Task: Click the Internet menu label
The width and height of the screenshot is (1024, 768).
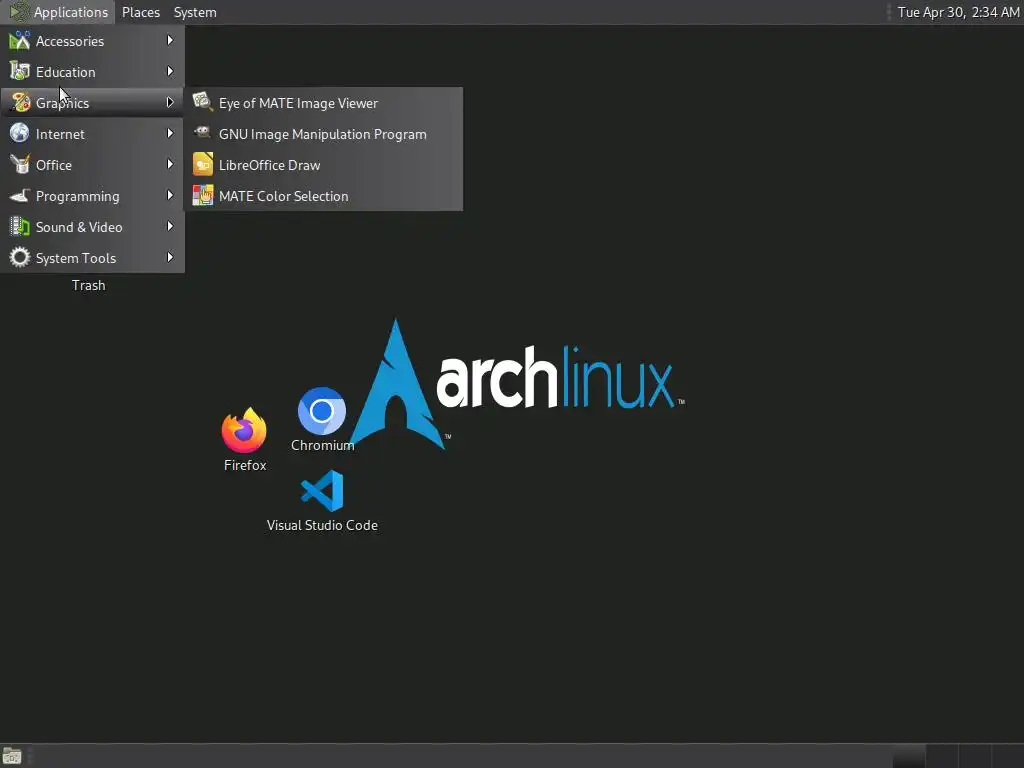Action: [x=60, y=134]
